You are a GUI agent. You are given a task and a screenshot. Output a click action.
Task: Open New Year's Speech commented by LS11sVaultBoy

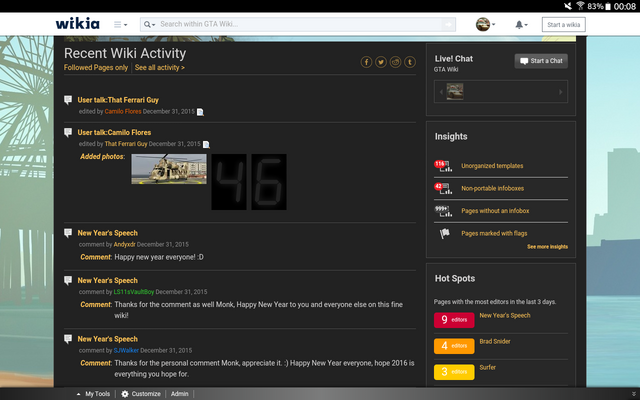pyautogui.click(x=108, y=280)
